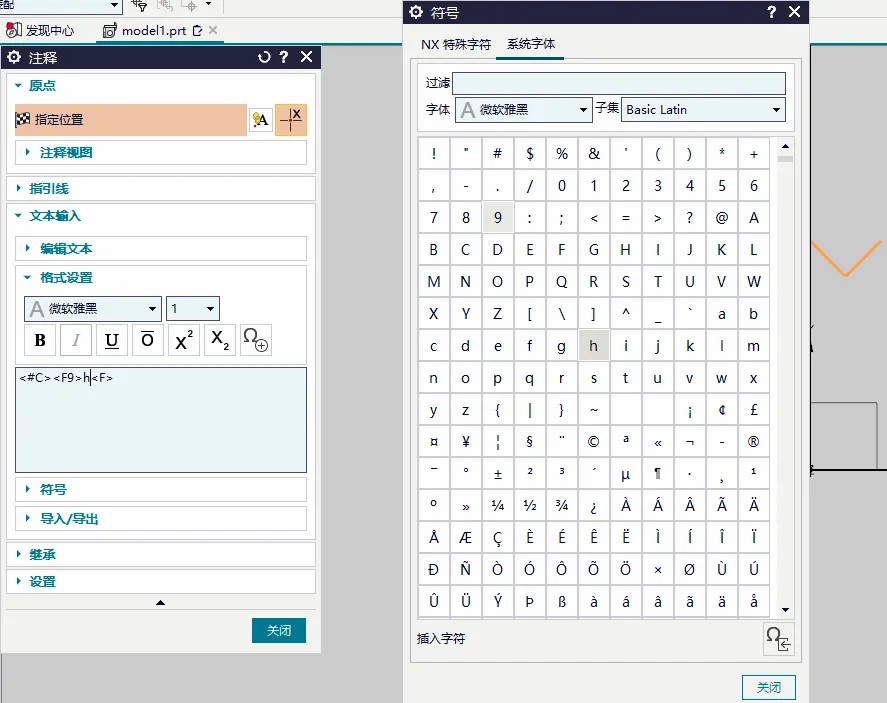Select the registered ® character
The height and width of the screenshot is (703, 887).
[753, 442]
